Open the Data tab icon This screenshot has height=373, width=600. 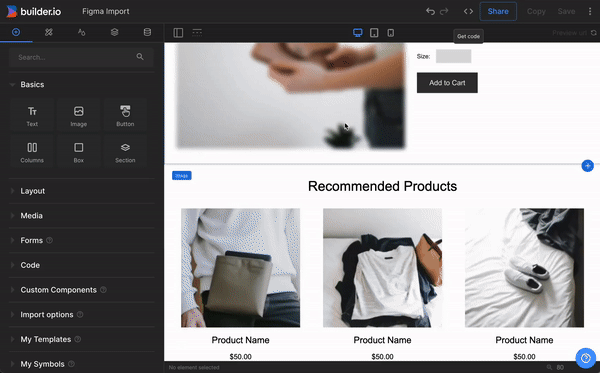(x=147, y=32)
